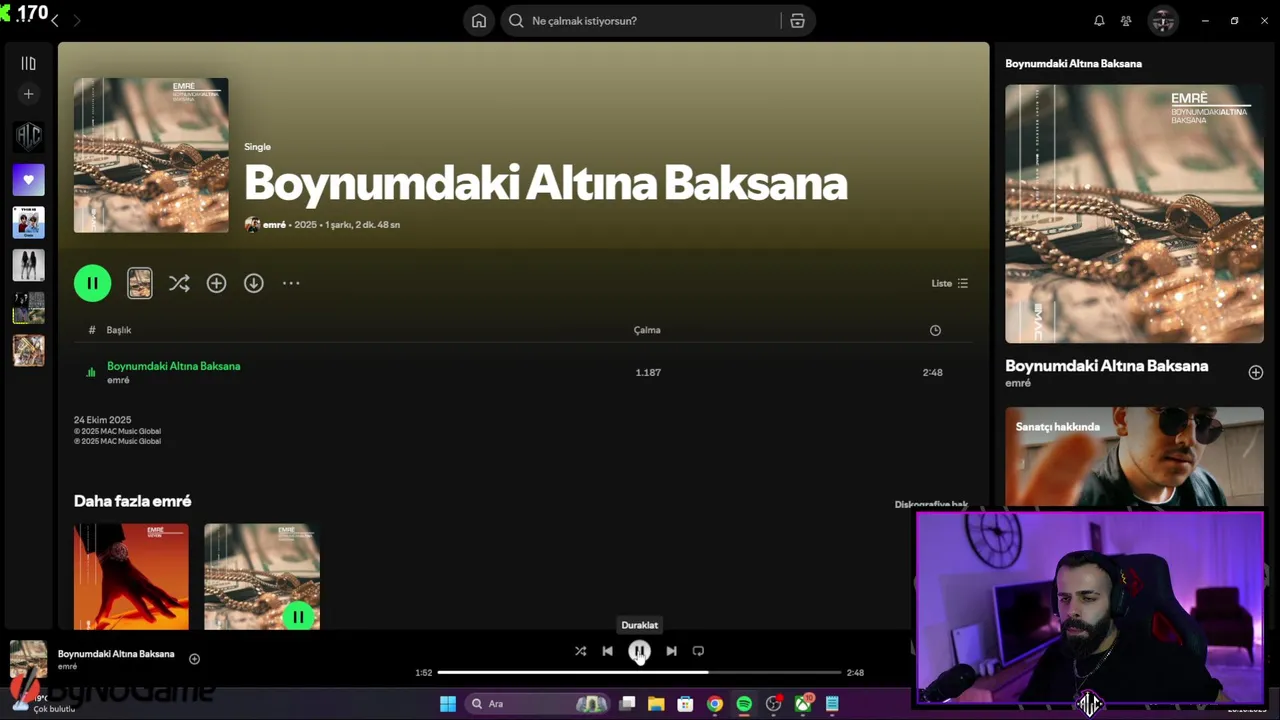Screen dimensions: 1280x720
Task: Go back with the top-left arrow
Action: tap(55, 21)
